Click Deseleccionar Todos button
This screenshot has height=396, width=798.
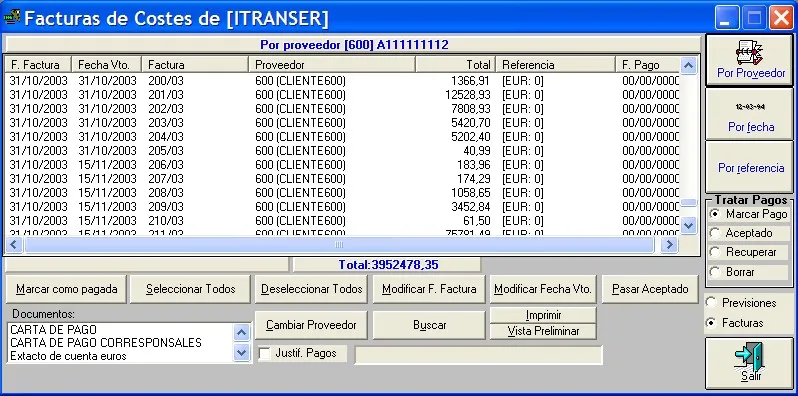point(311,289)
